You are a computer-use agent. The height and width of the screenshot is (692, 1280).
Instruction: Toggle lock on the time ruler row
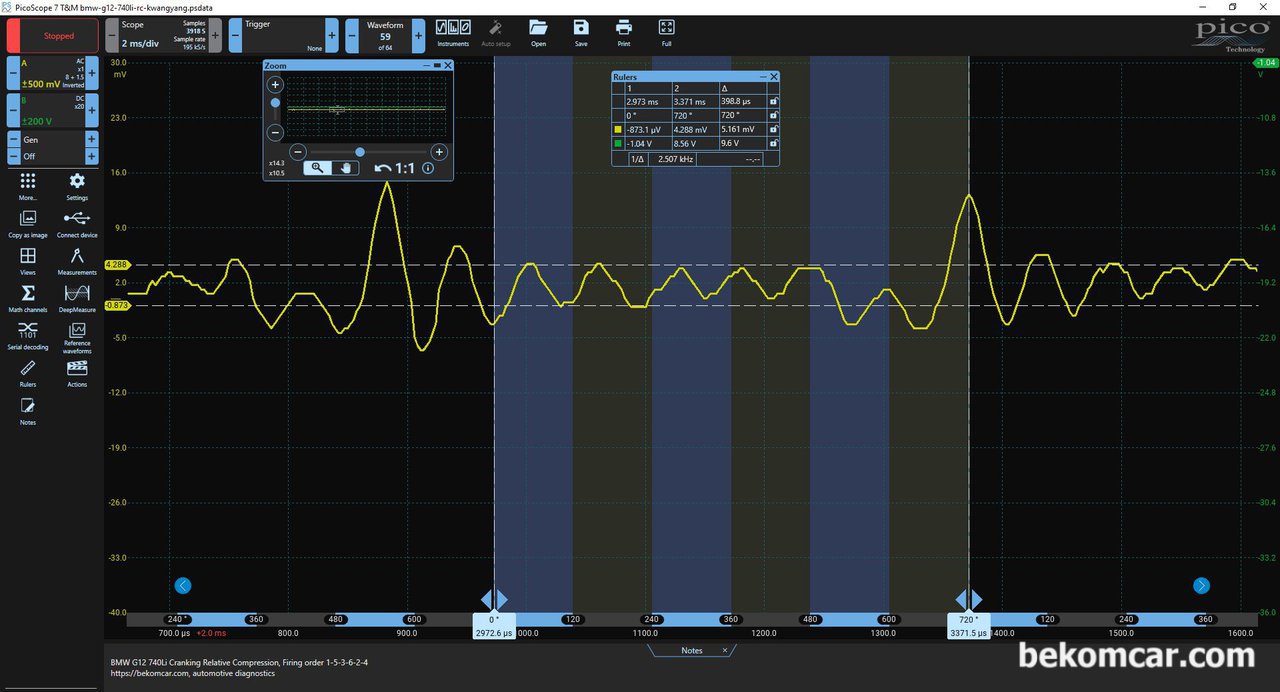point(772,101)
